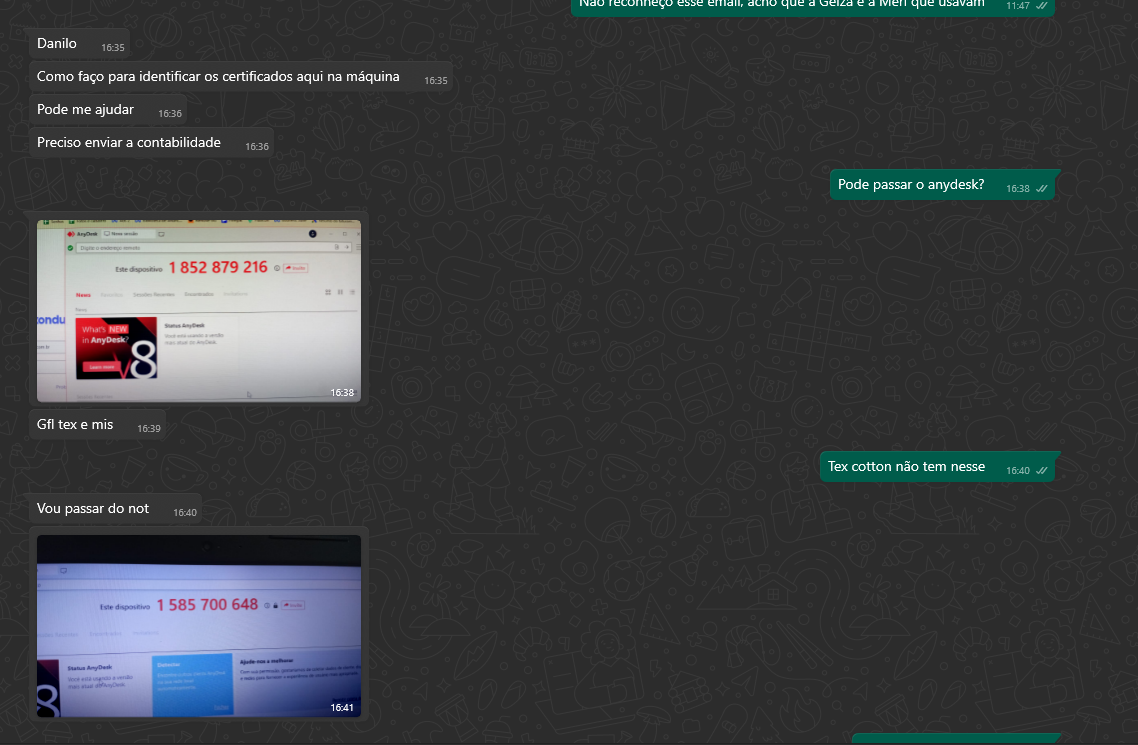Select message 'Não reconheço esse email'
Screen dimensions: 1138x745
click(813, 6)
